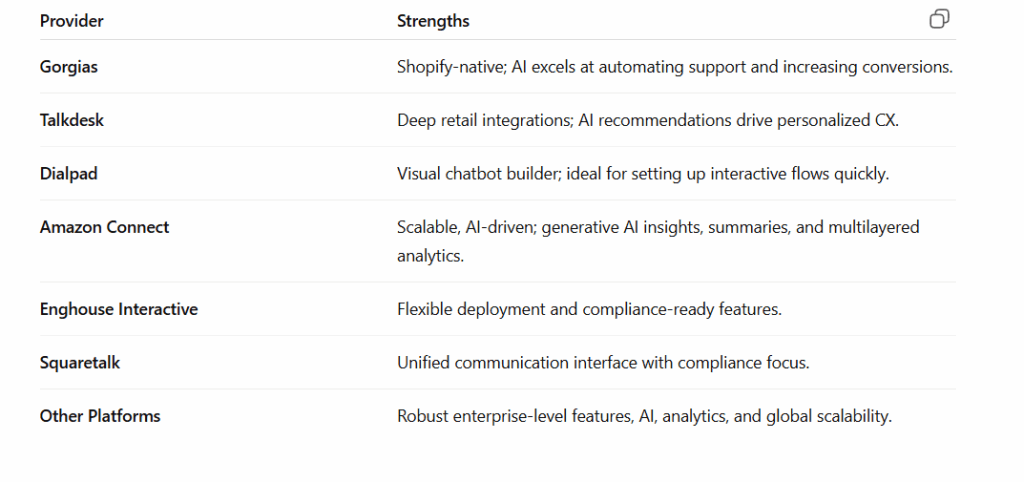Click the Squaretalk provider name
Image resolution: width=1024 pixels, height=482 pixels.
[x=80, y=362]
